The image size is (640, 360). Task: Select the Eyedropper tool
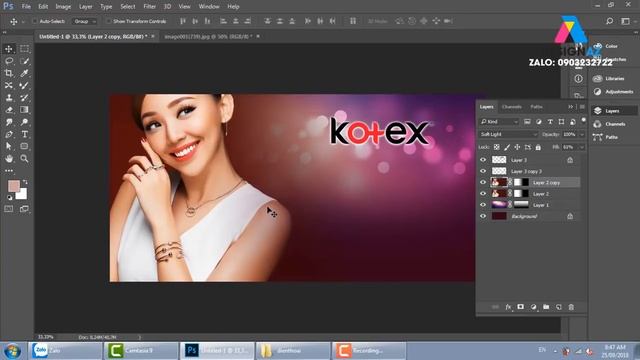[24, 73]
